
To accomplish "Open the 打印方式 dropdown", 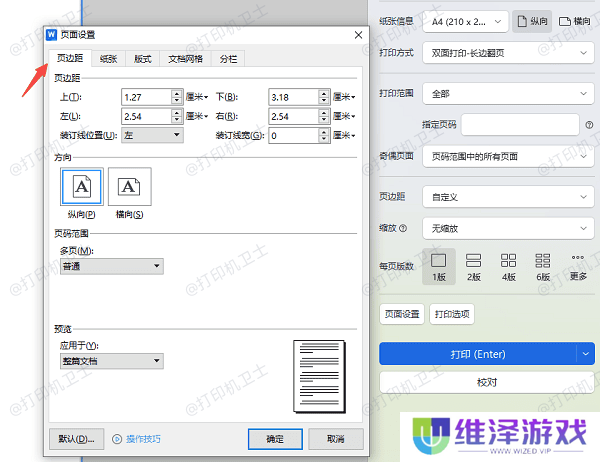I will (x=509, y=53).
